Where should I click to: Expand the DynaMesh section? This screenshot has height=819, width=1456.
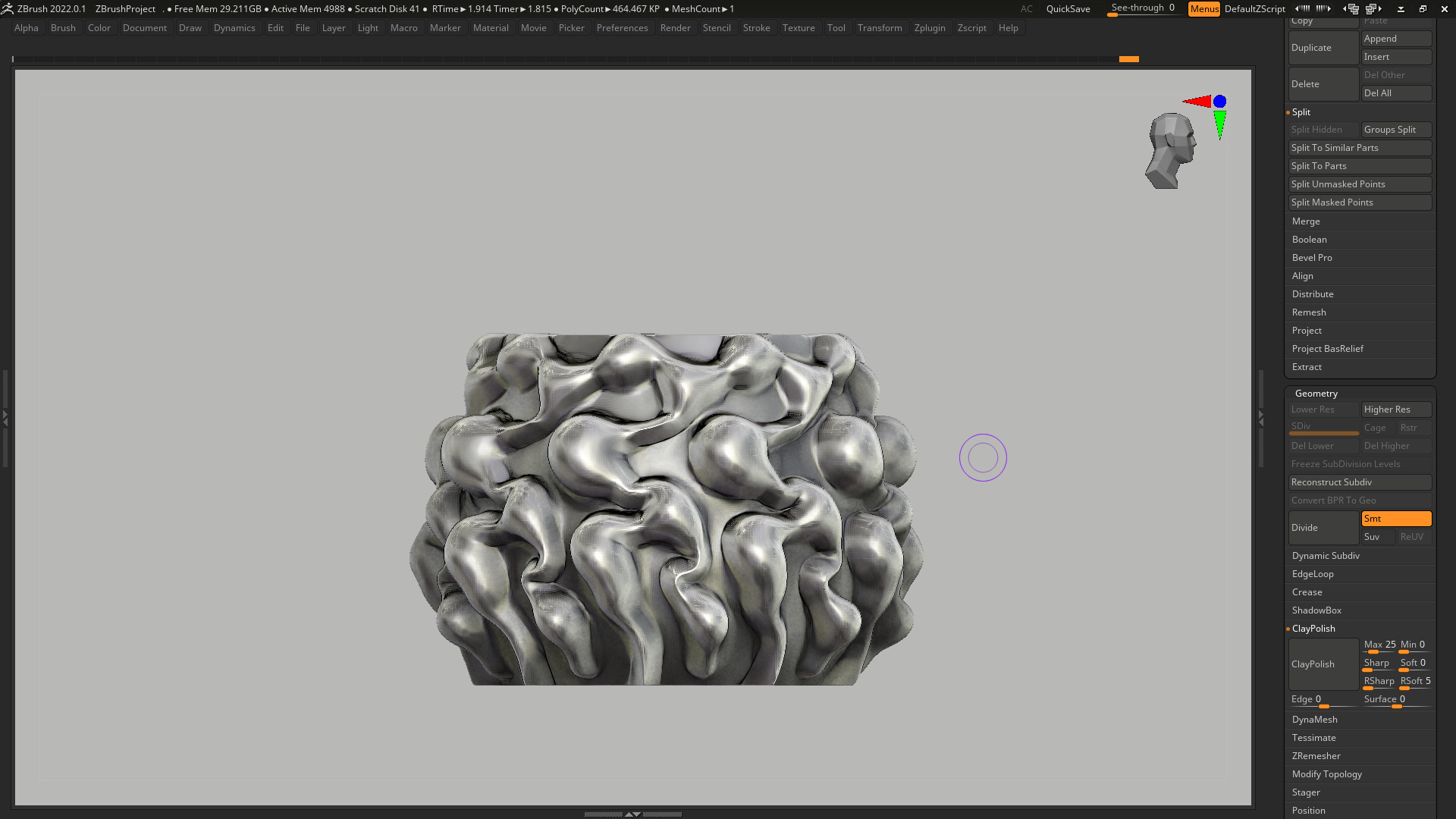tap(1314, 720)
